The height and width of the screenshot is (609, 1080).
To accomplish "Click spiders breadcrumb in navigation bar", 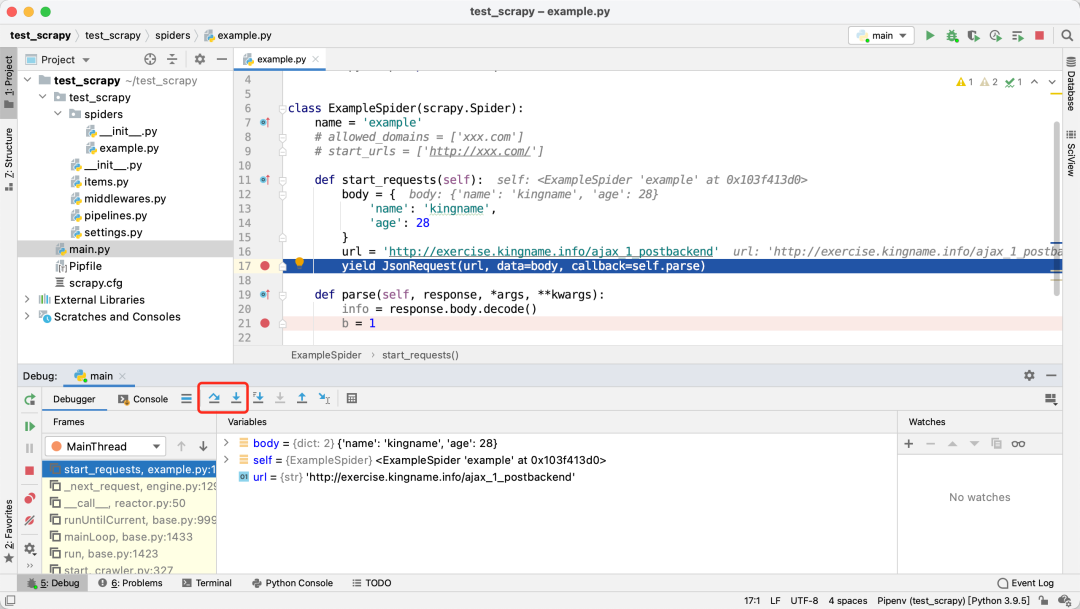I will click(x=172, y=35).
